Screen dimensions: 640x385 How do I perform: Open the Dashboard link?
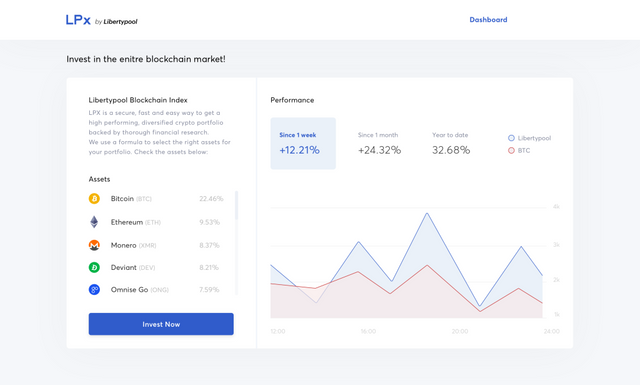click(488, 20)
